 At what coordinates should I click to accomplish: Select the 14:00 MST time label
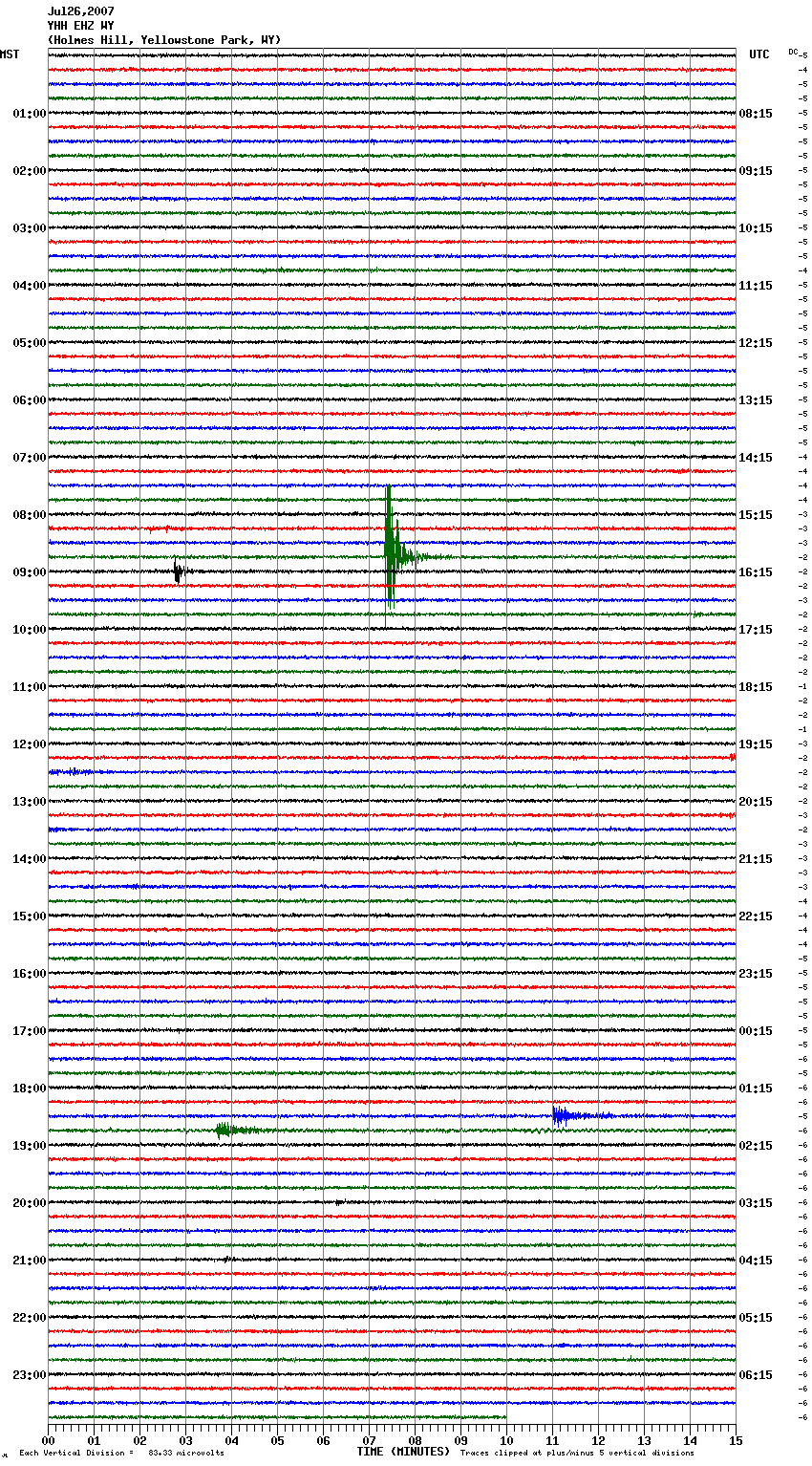[30, 859]
